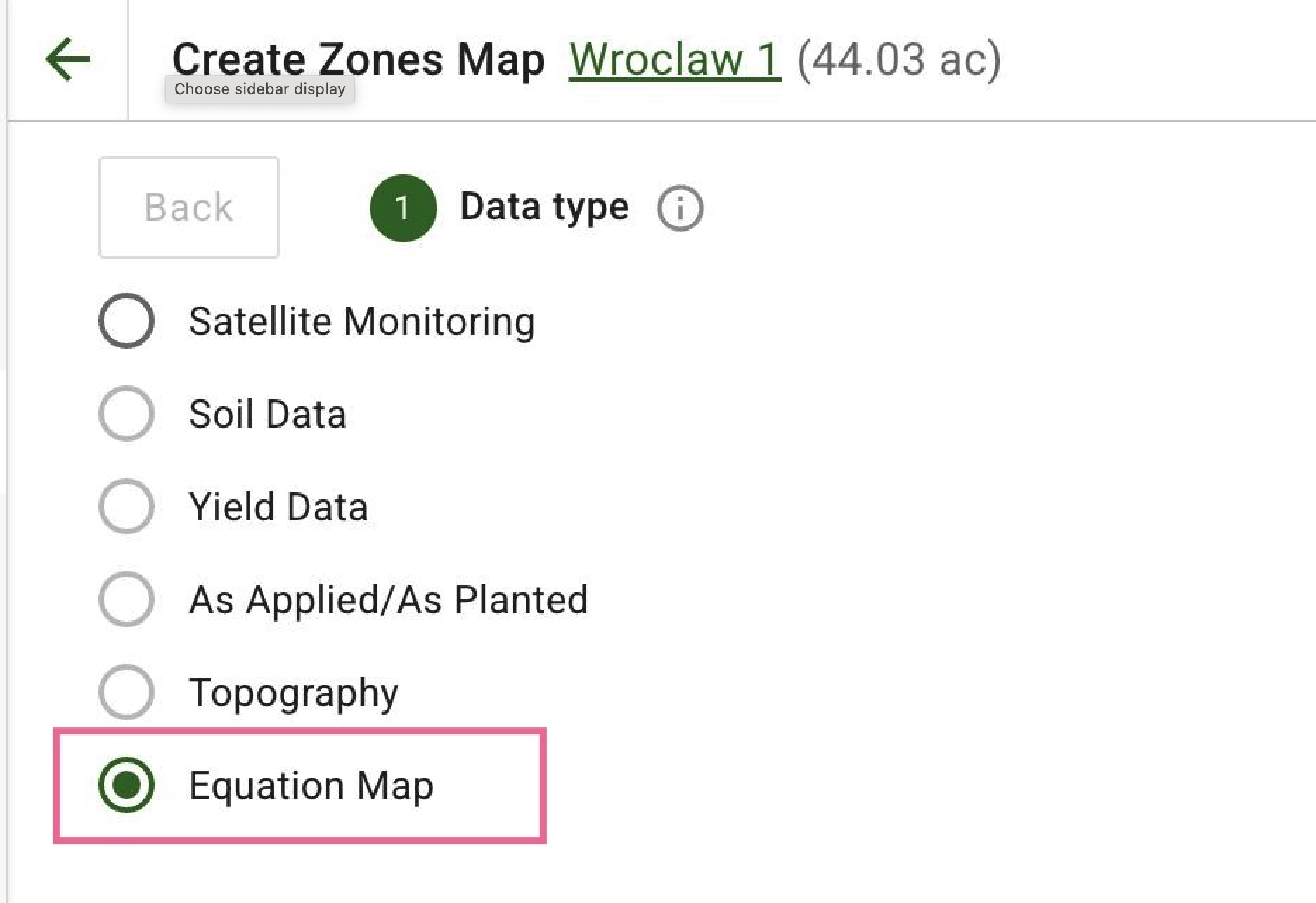This screenshot has height=903, width=1316.
Task: Click the Choose sidebar display tooltip
Action: [x=259, y=89]
